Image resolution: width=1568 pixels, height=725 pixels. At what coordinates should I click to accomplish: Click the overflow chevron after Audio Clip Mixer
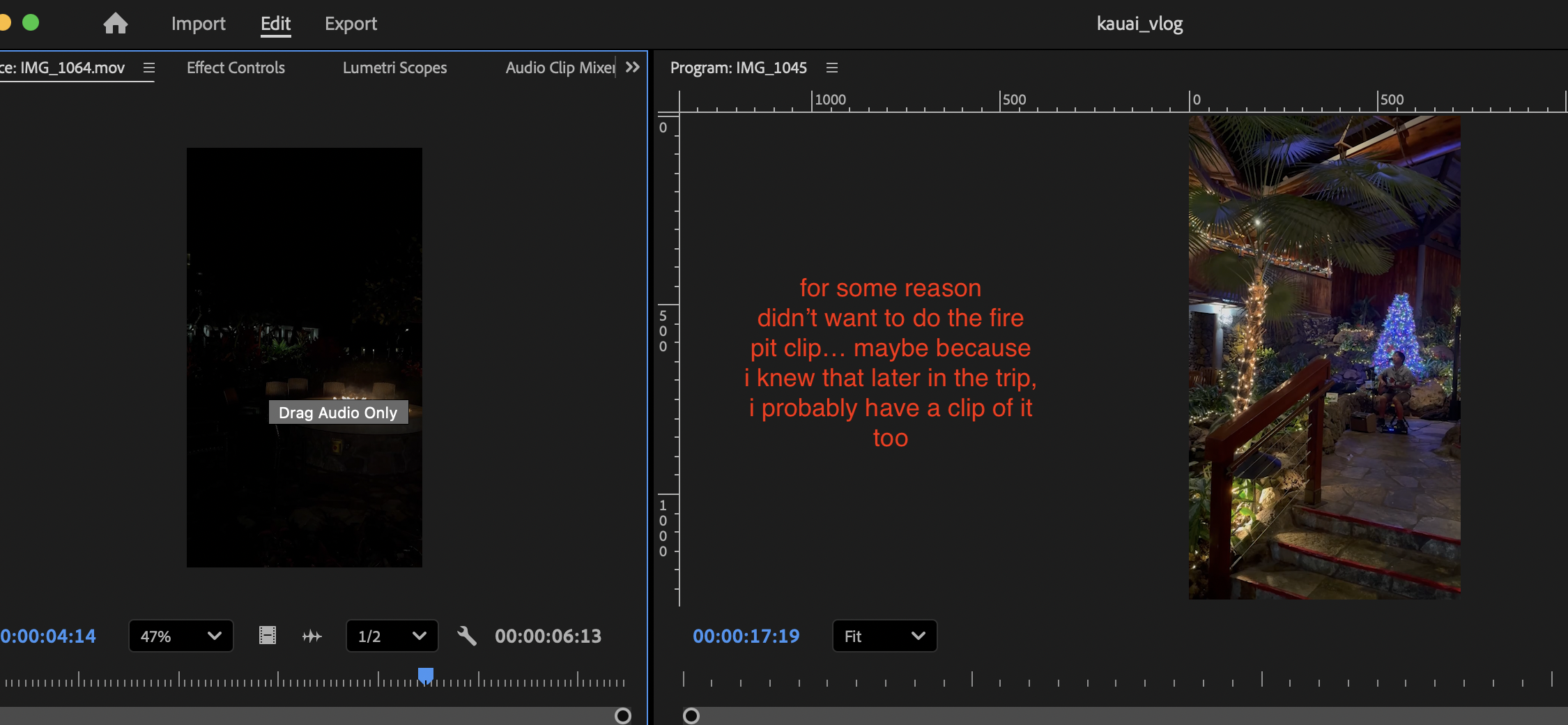click(x=632, y=68)
